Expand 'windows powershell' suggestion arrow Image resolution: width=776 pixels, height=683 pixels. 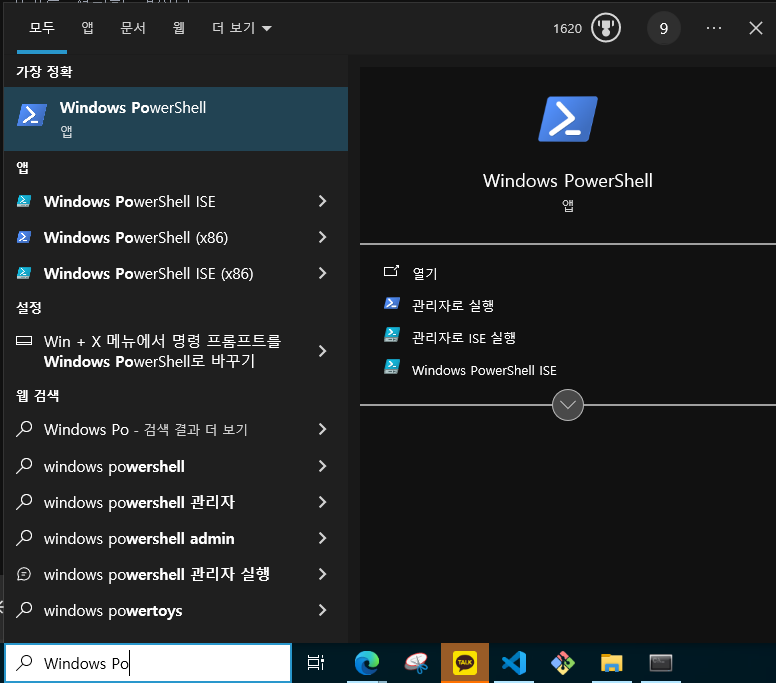(x=323, y=466)
